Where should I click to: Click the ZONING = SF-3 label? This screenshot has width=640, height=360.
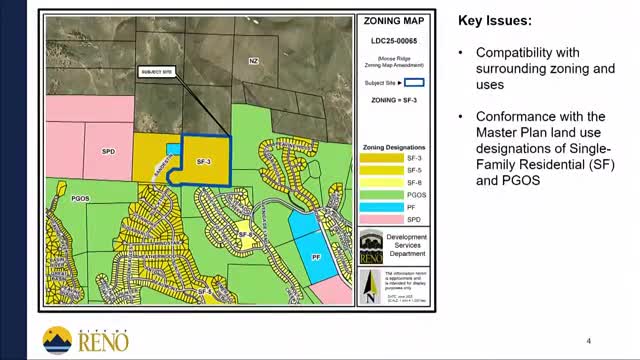(x=394, y=100)
